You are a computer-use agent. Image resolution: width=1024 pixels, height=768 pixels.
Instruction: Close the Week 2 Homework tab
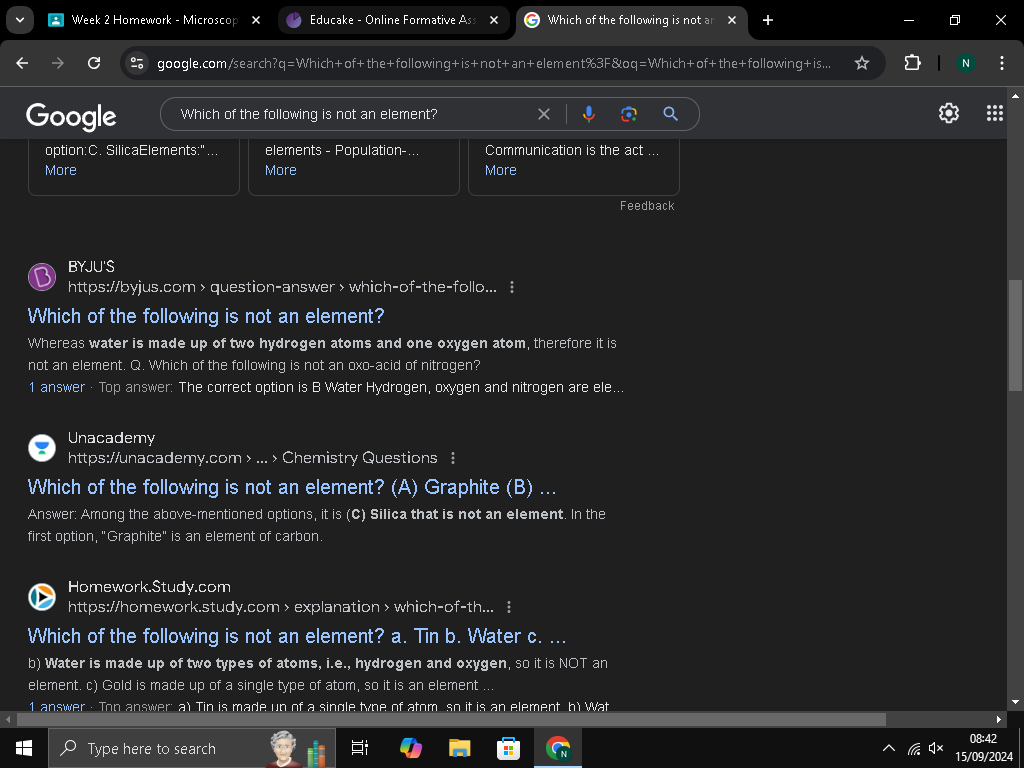(256, 20)
